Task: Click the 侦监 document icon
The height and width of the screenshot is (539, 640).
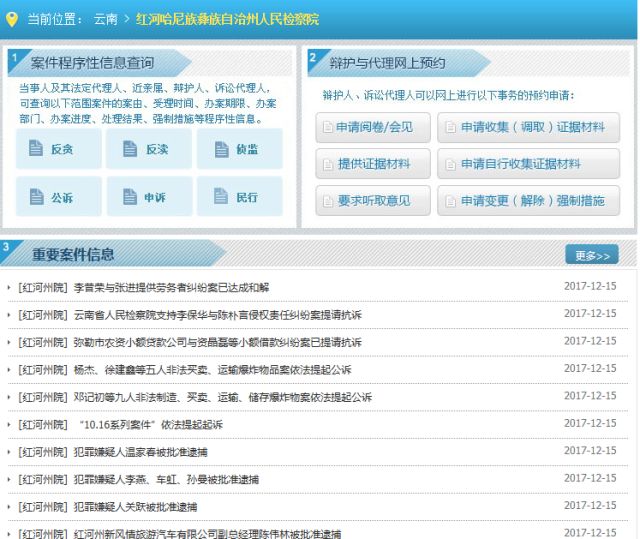Action: click(222, 149)
